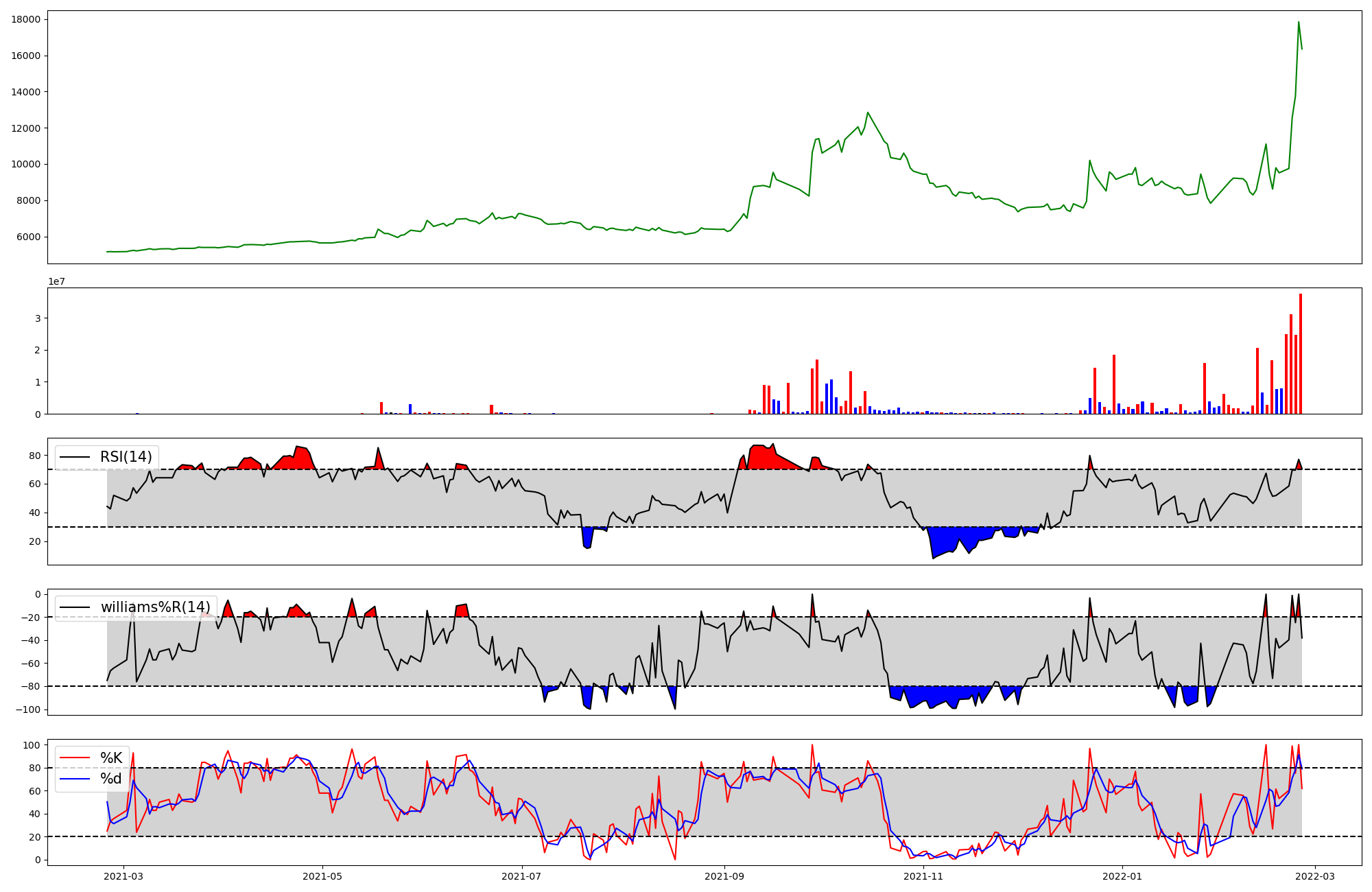
Task: Click the tallest red volume bar
Action: pos(1300,353)
